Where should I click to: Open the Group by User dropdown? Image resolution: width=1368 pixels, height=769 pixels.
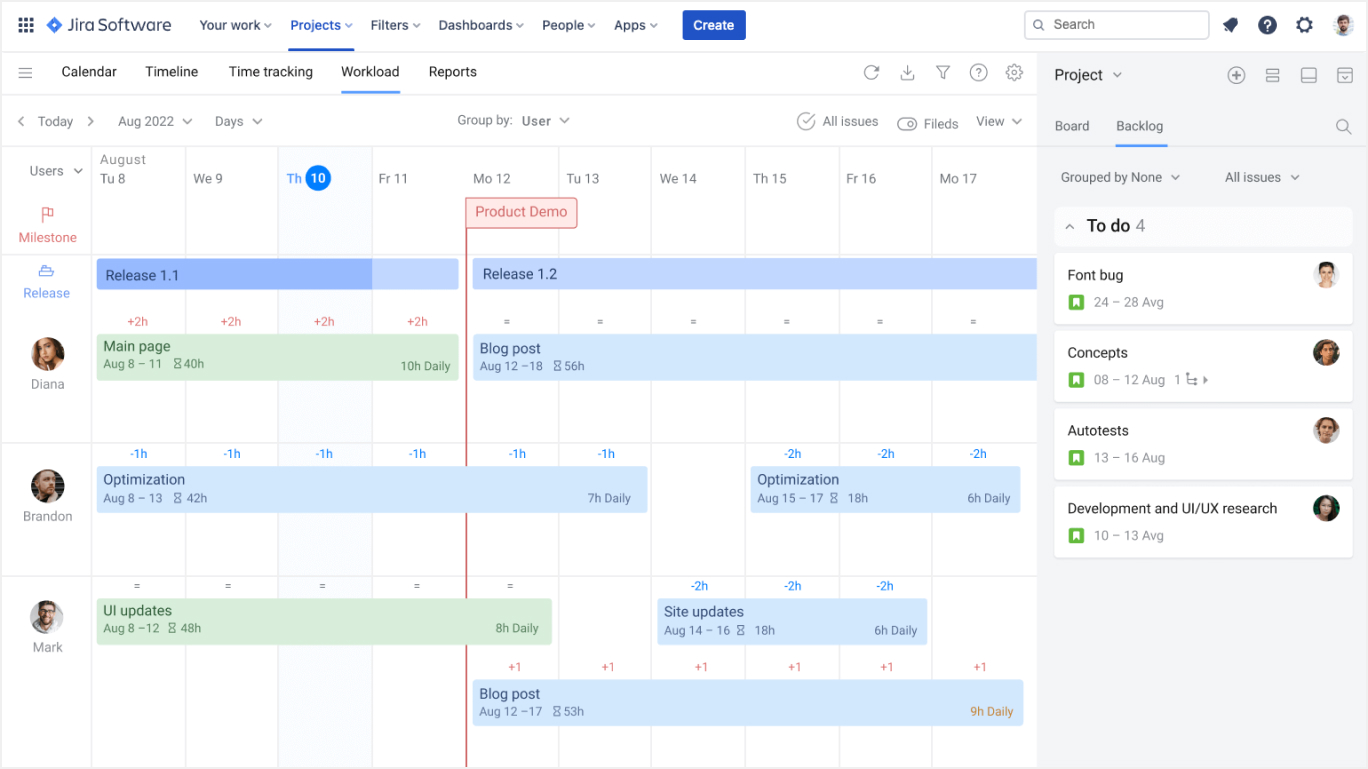pos(545,121)
